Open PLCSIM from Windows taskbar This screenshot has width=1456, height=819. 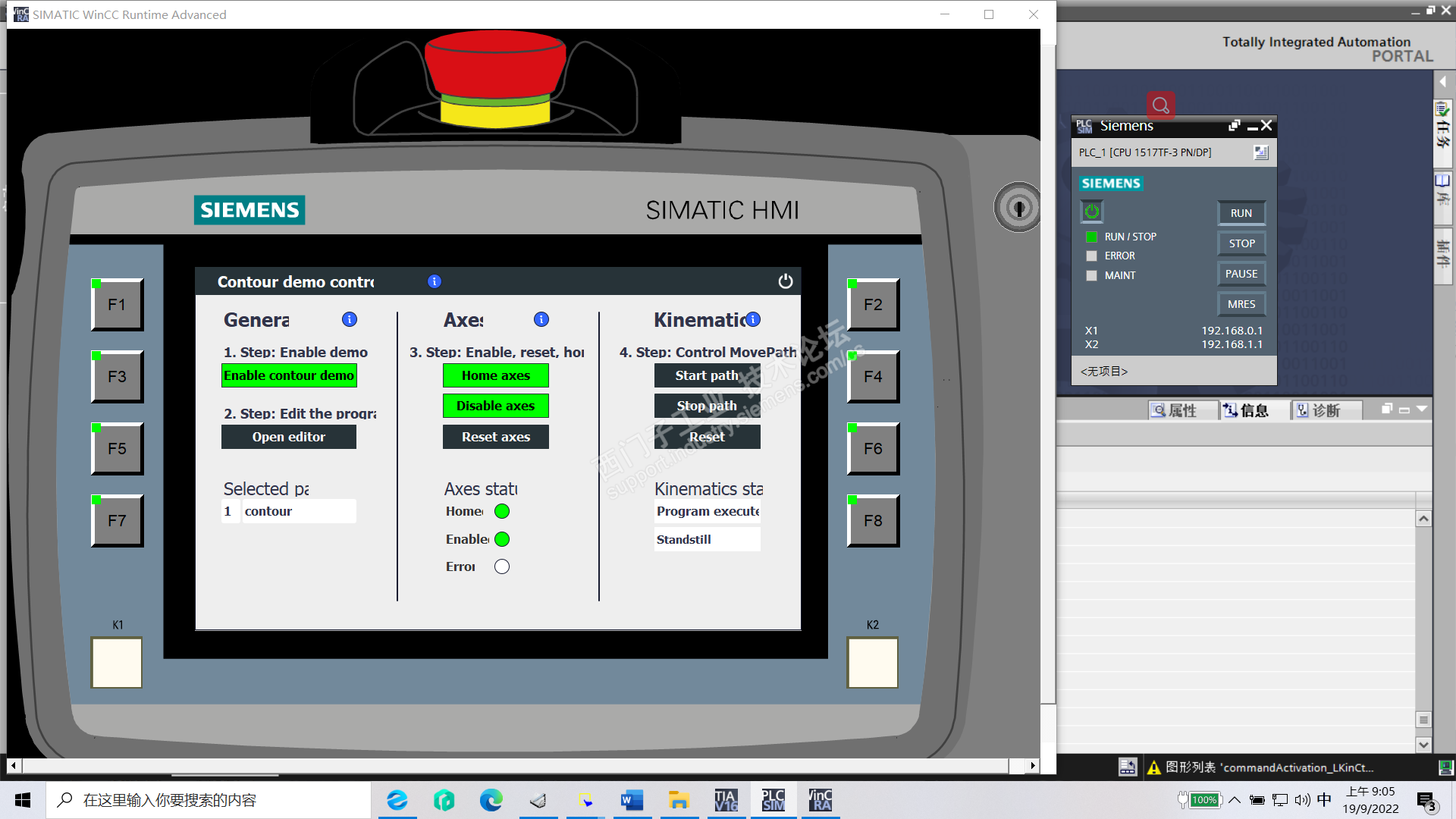[x=773, y=800]
